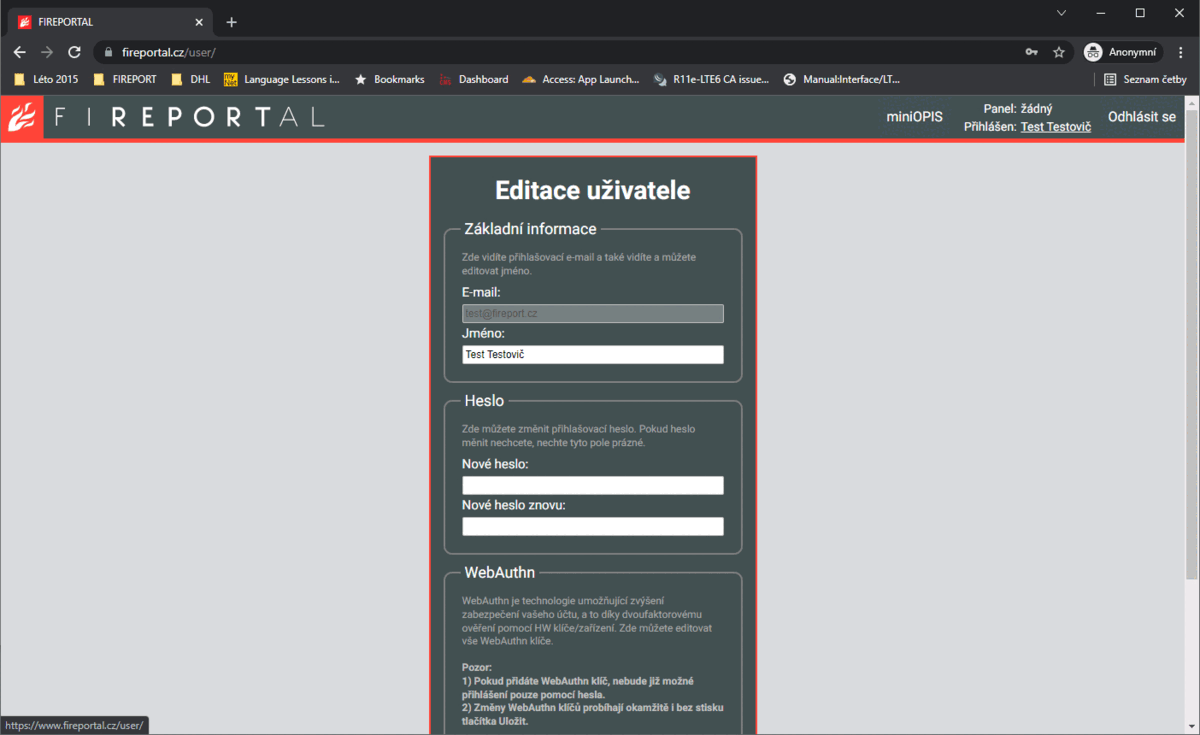Click the FIREPORTAL flame logo
Viewport: 1200px width, 735px height.
tap(22, 117)
